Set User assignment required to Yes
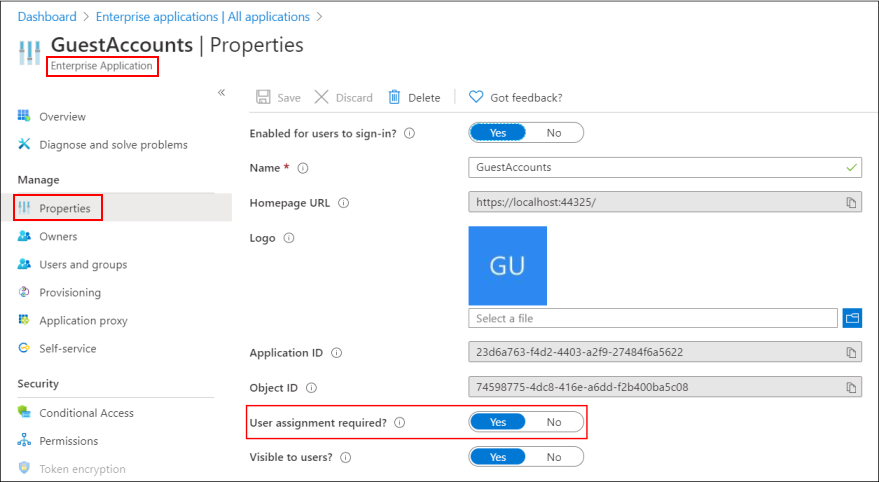879x482 pixels. point(498,422)
